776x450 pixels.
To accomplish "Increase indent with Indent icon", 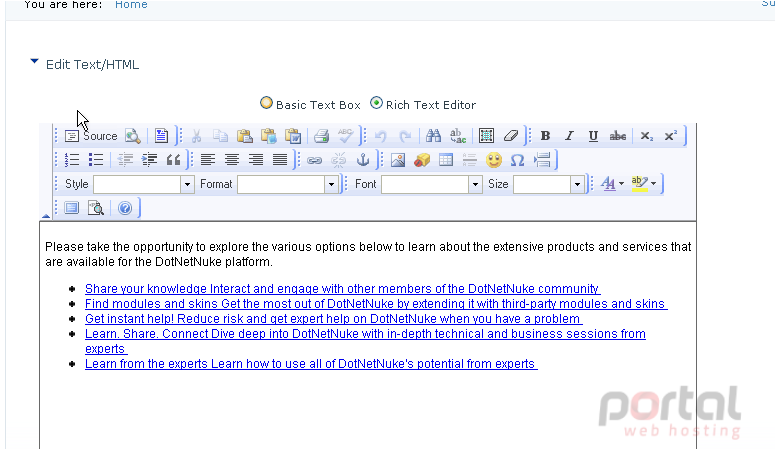I will pyautogui.click(x=149, y=160).
